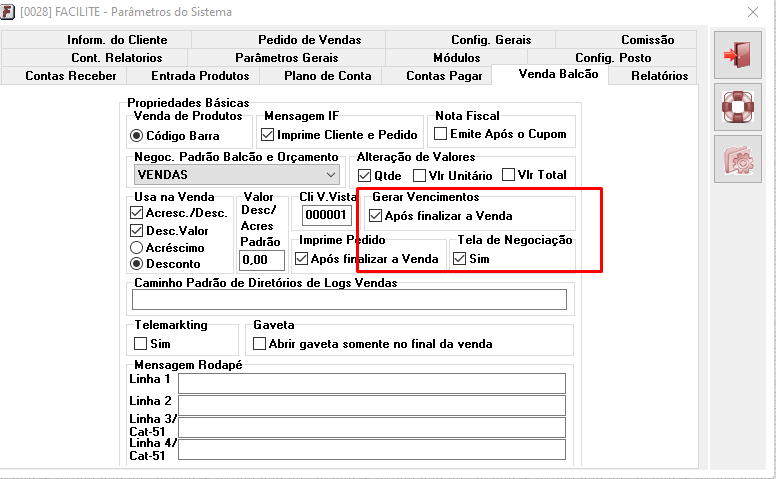Open help via the lifebuoy icon

tap(737, 107)
